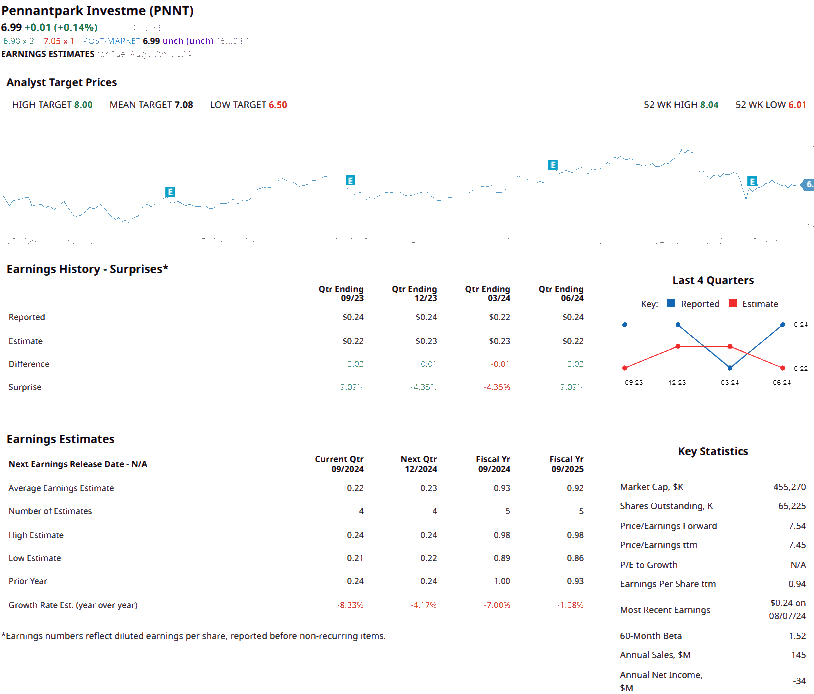Click the Market Cap, $K statistic label
The width and height of the screenshot is (814, 694).
pos(652,487)
